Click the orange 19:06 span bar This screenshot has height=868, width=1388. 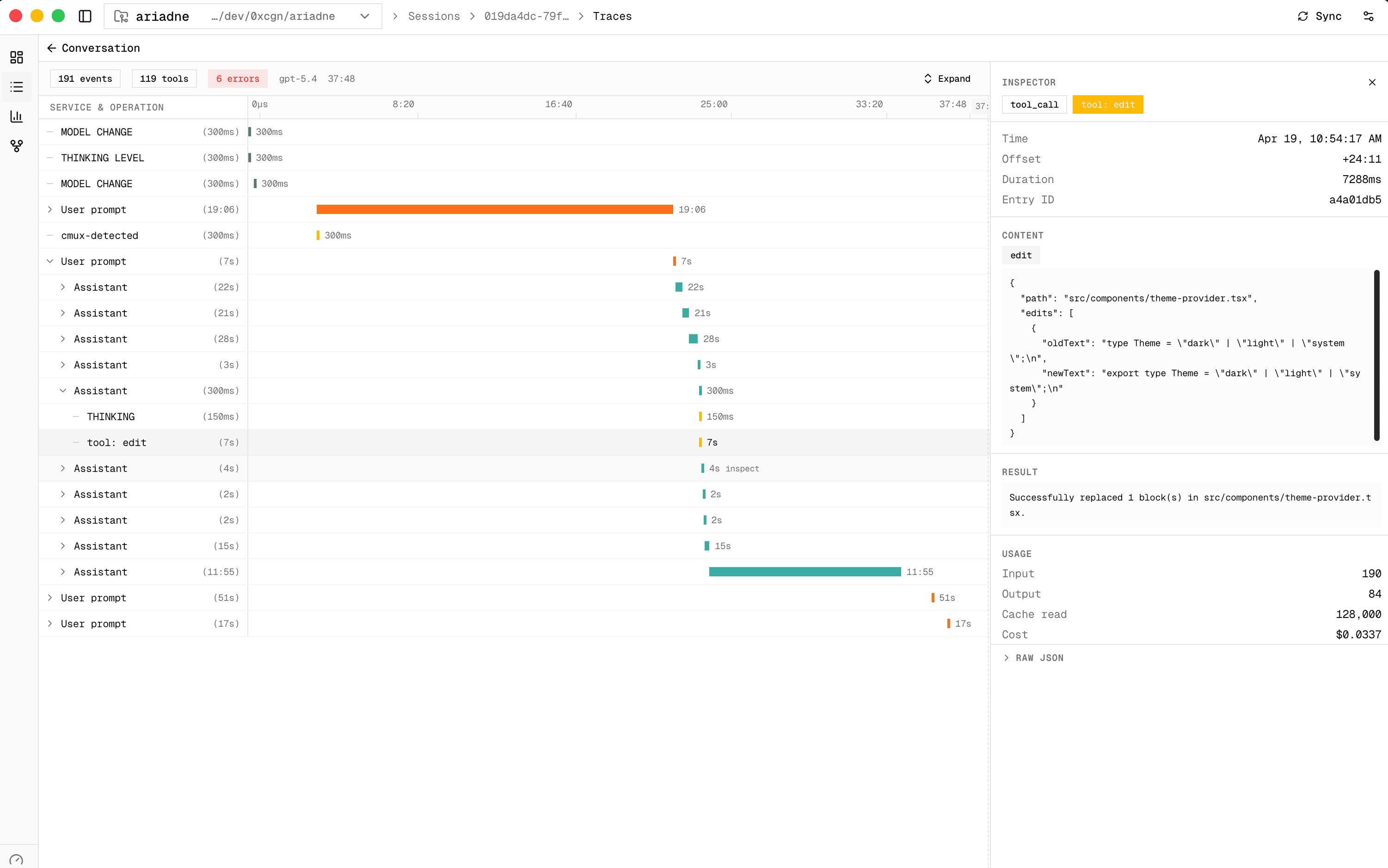coord(494,209)
